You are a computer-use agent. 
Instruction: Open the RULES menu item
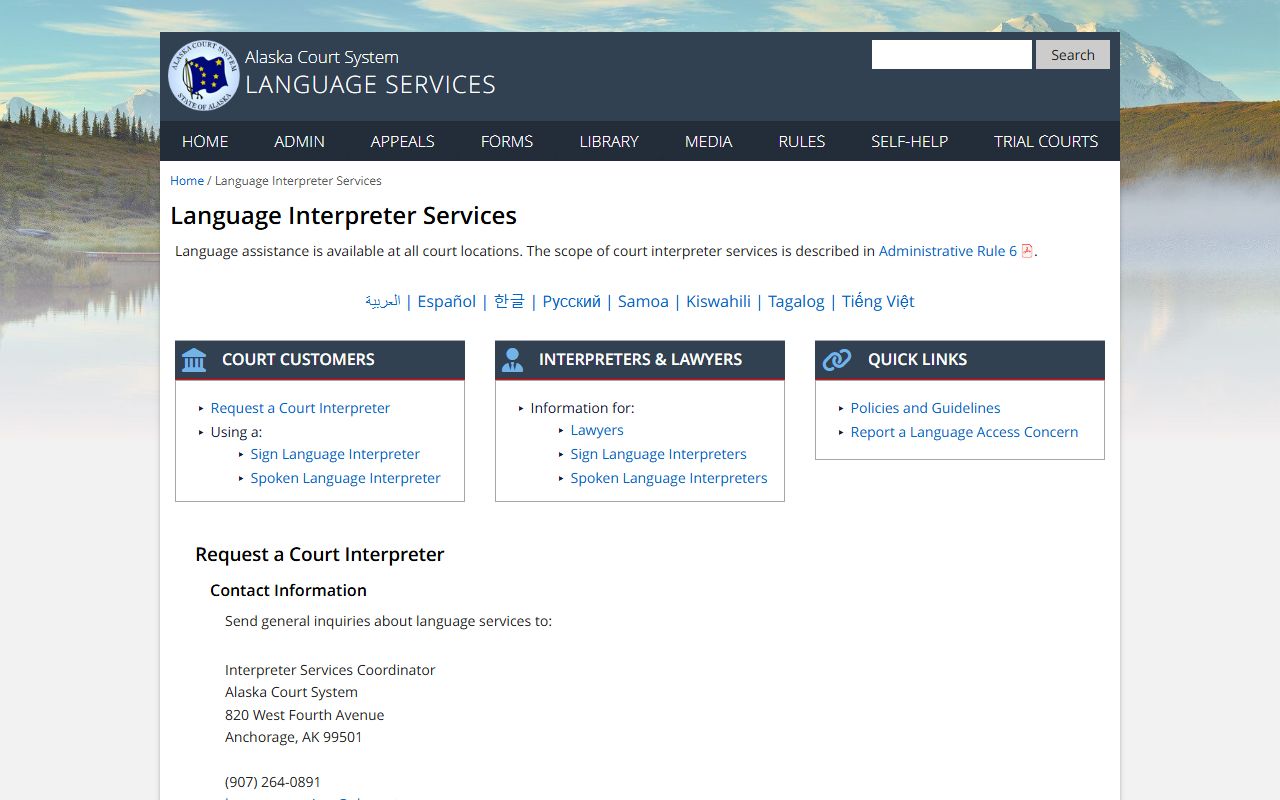[802, 141]
